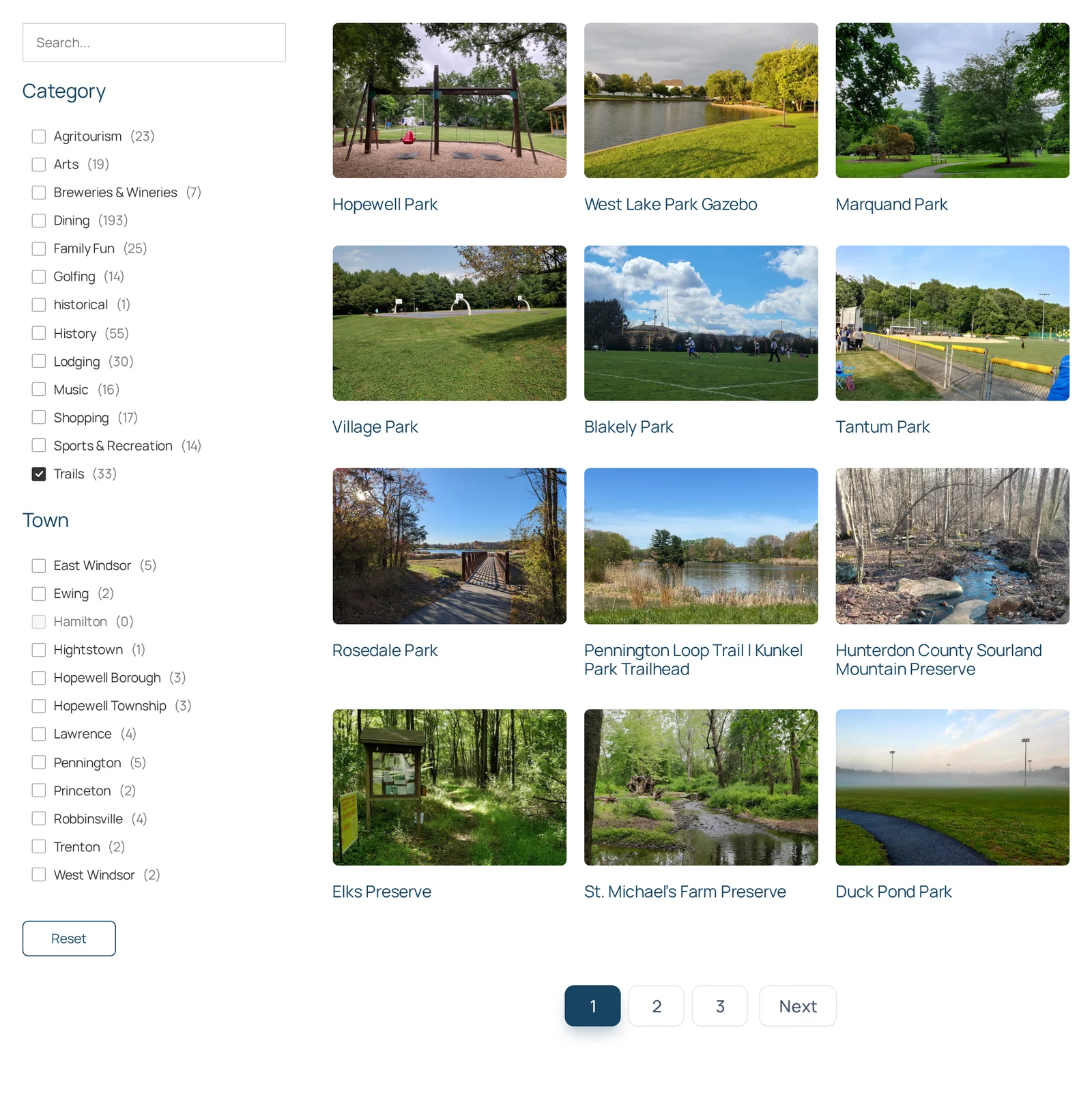Click the Pennington Loop Trail lake photo
The image size is (1092, 1097).
coord(701,546)
